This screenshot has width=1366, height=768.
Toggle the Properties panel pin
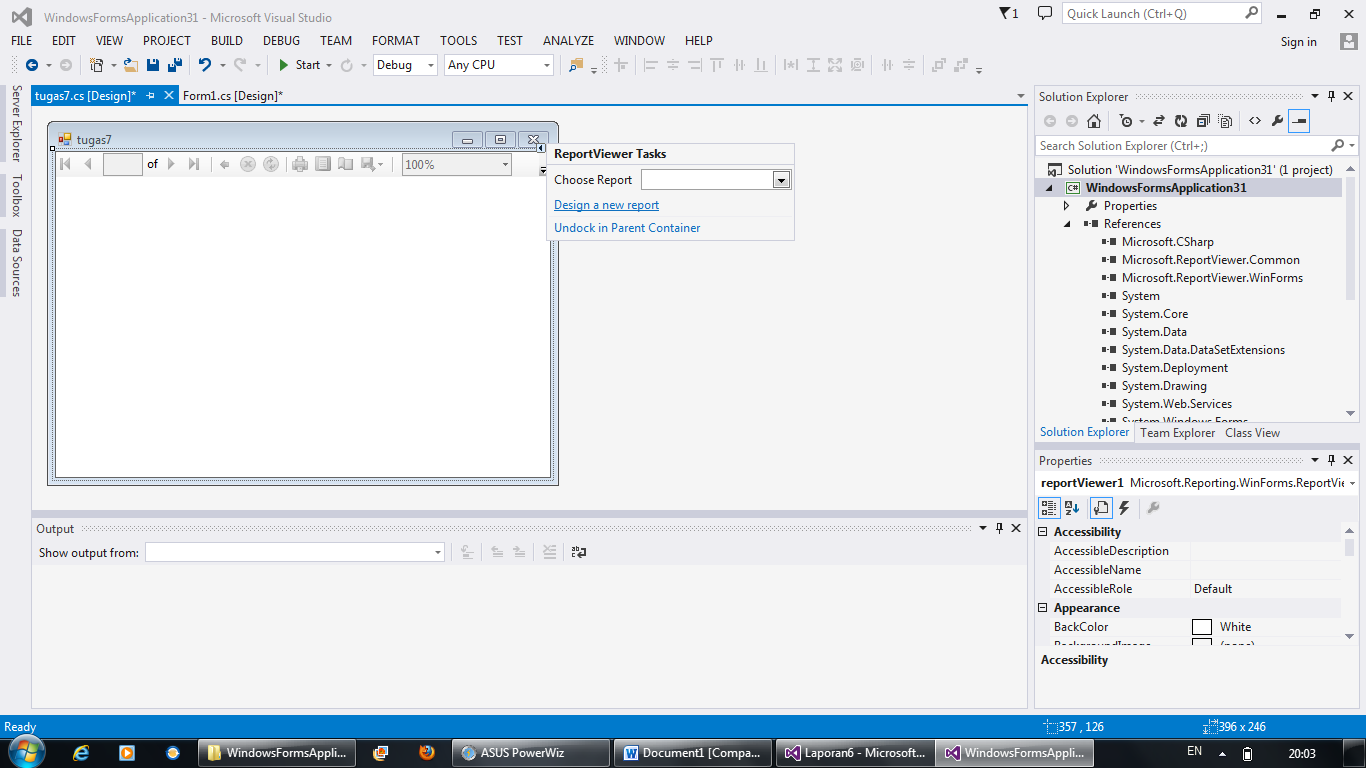coord(1331,460)
